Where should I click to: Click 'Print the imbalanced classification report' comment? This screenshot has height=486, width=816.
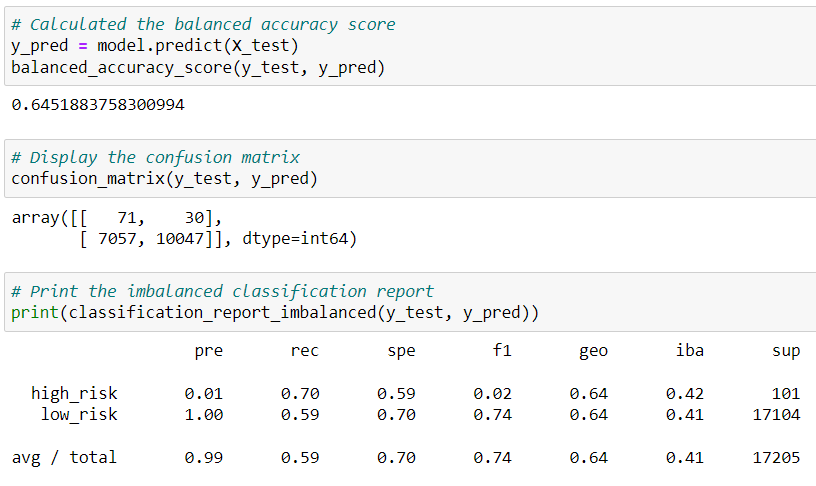222,291
